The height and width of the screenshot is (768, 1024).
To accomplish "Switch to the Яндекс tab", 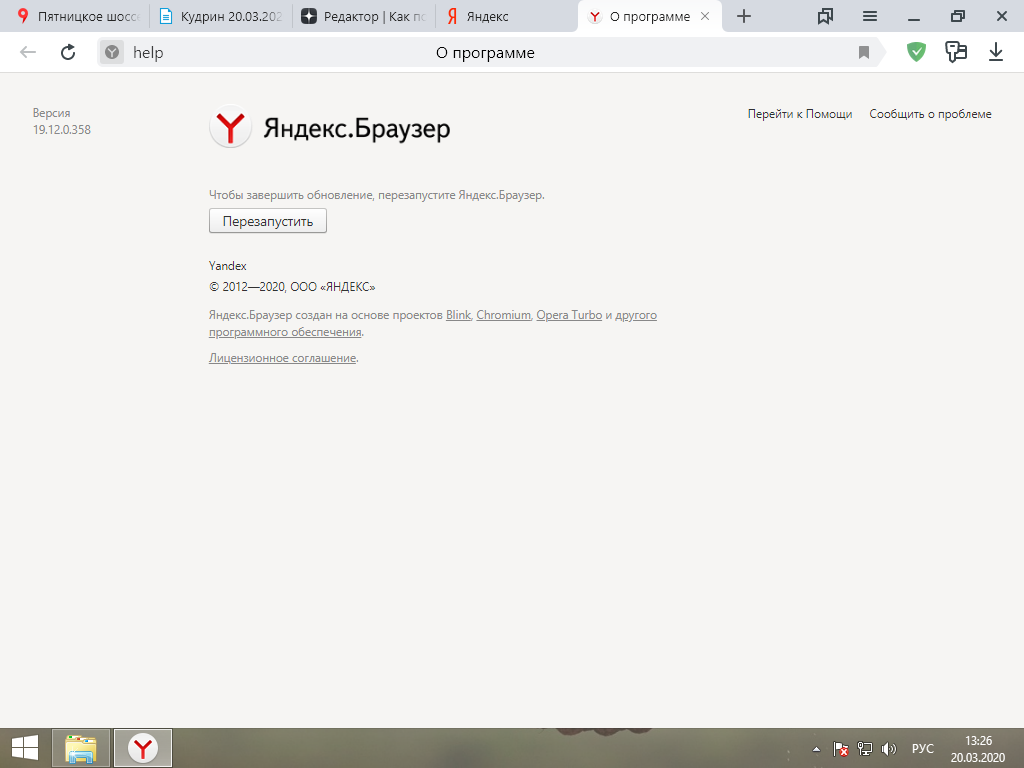I will pyautogui.click(x=505, y=16).
